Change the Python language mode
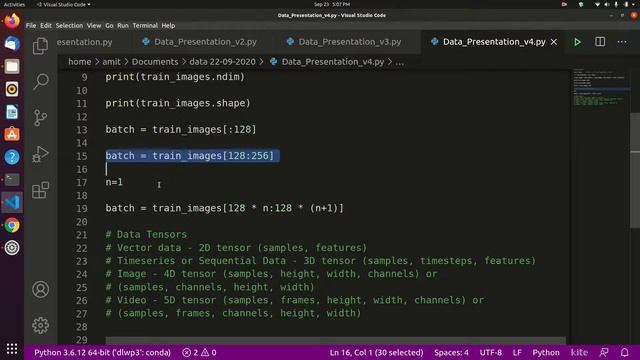Screen dimensions: 640x360 (546, 352)
